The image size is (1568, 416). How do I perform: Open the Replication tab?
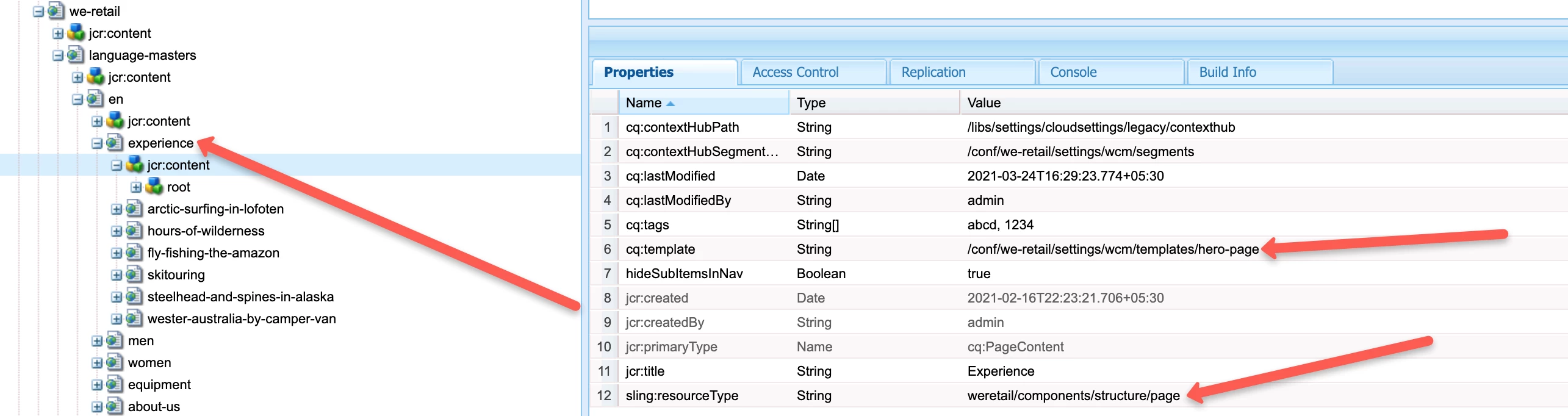point(962,72)
